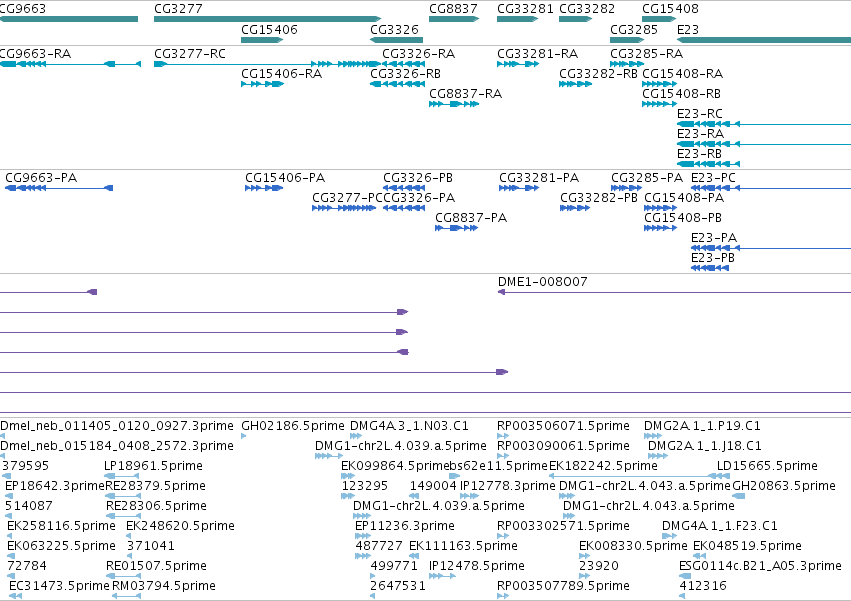Select the CG33282-RB transcript label
The height and width of the screenshot is (601, 851).
599,74
